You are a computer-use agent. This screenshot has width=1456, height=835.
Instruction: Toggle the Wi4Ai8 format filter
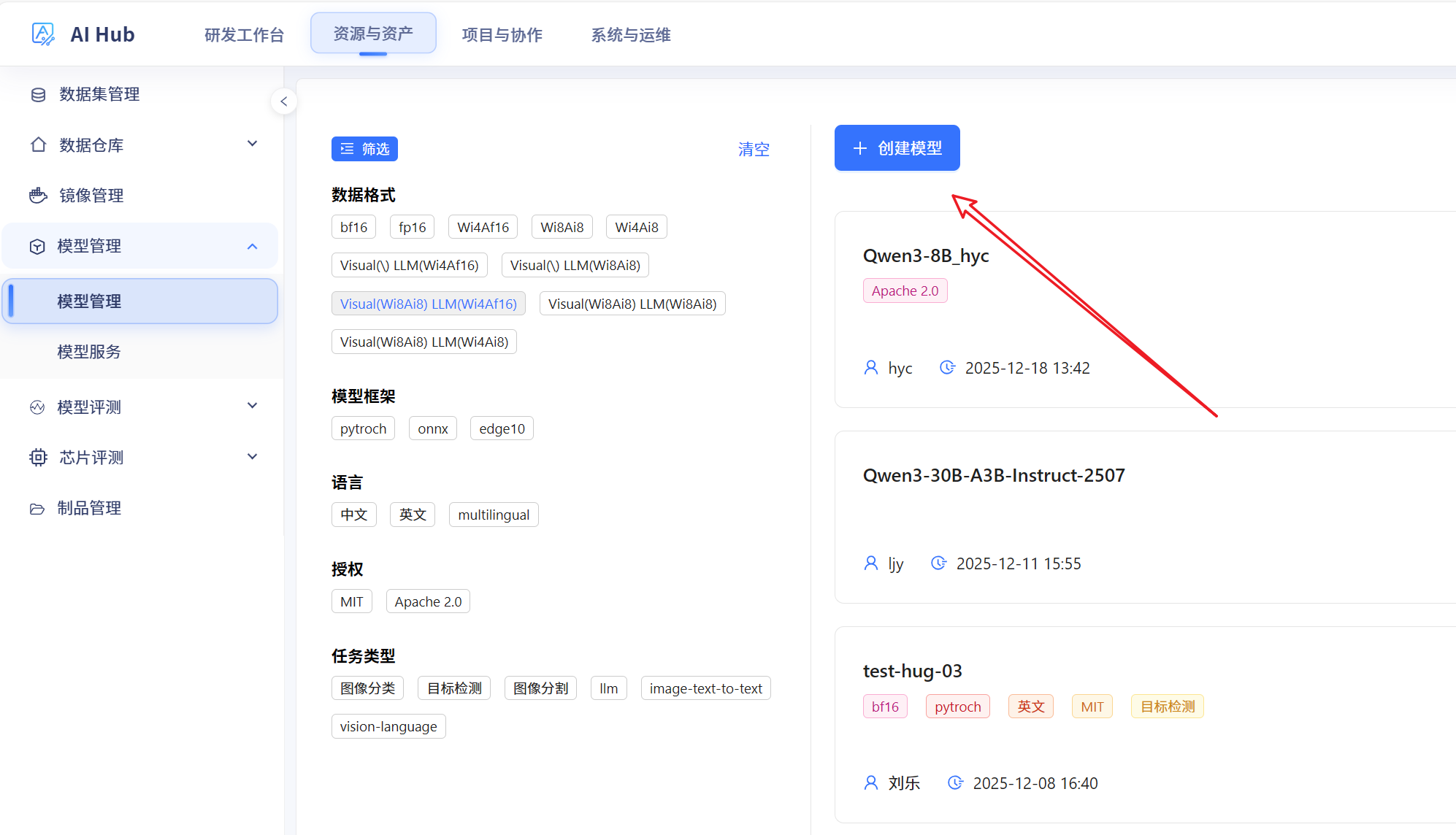[x=637, y=227]
